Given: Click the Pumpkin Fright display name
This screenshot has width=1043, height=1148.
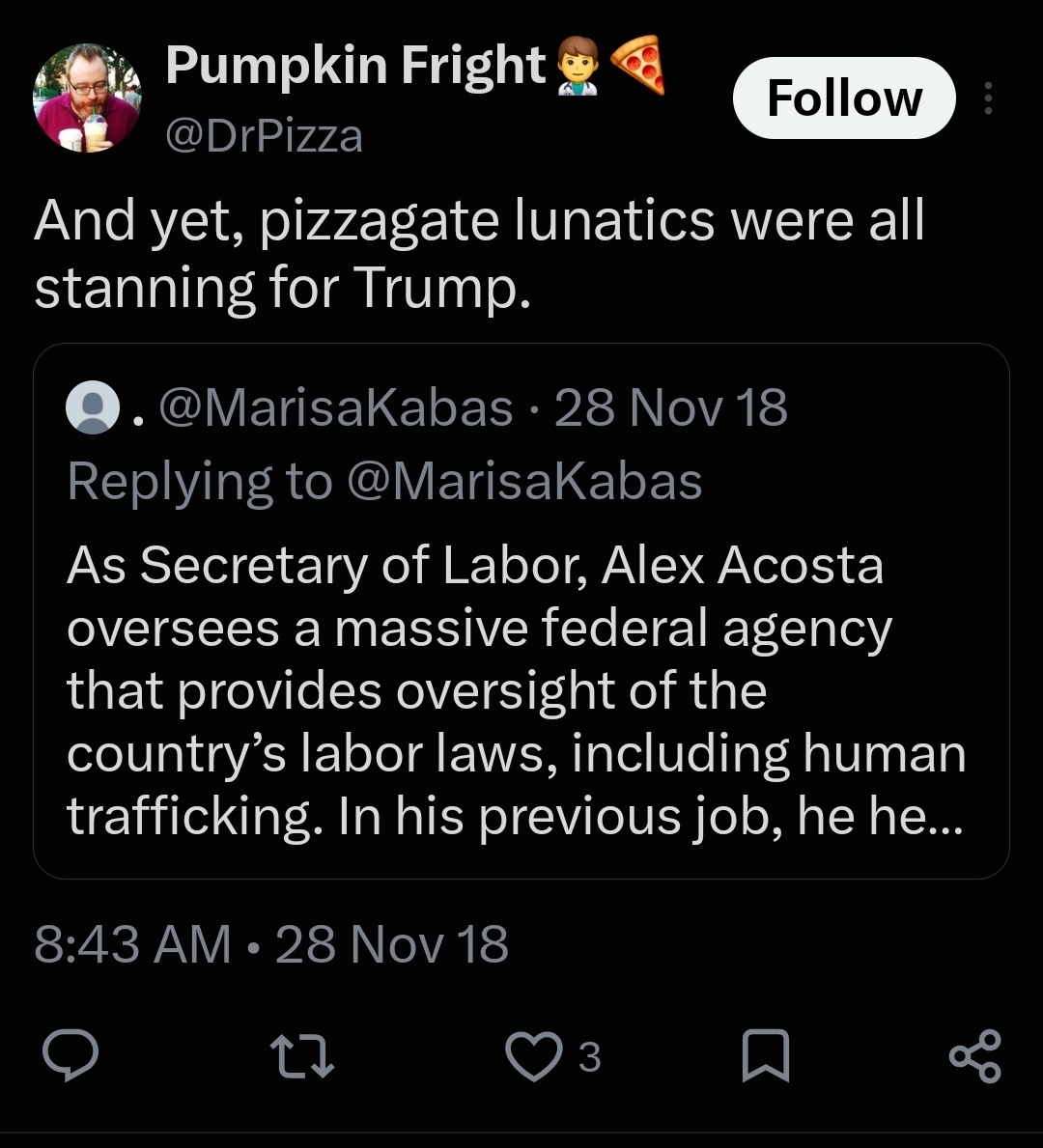Looking at the screenshot, I should coord(356,65).
